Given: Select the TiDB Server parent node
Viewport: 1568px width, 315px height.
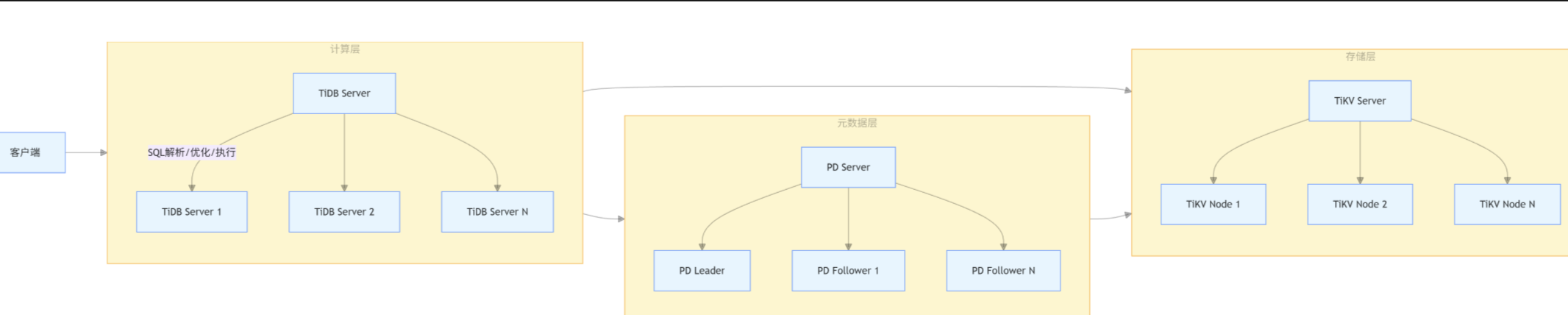Looking at the screenshot, I should pyautogui.click(x=344, y=93).
